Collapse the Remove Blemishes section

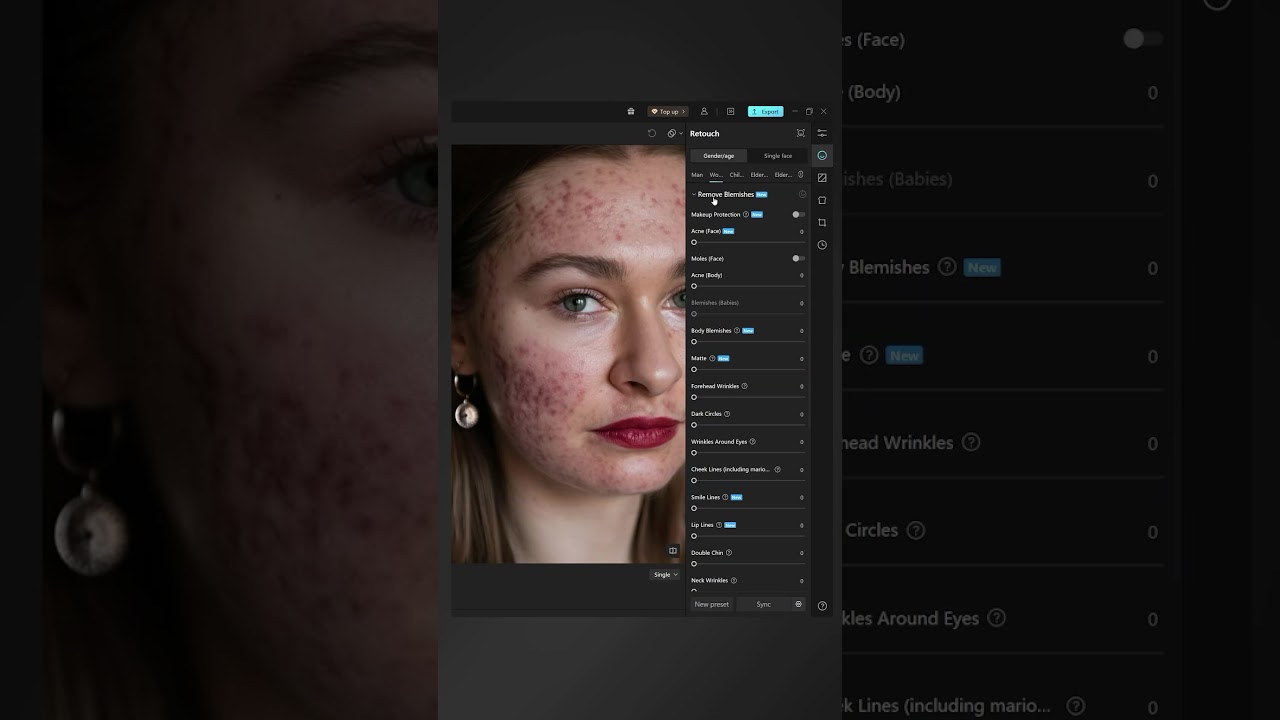[694, 194]
